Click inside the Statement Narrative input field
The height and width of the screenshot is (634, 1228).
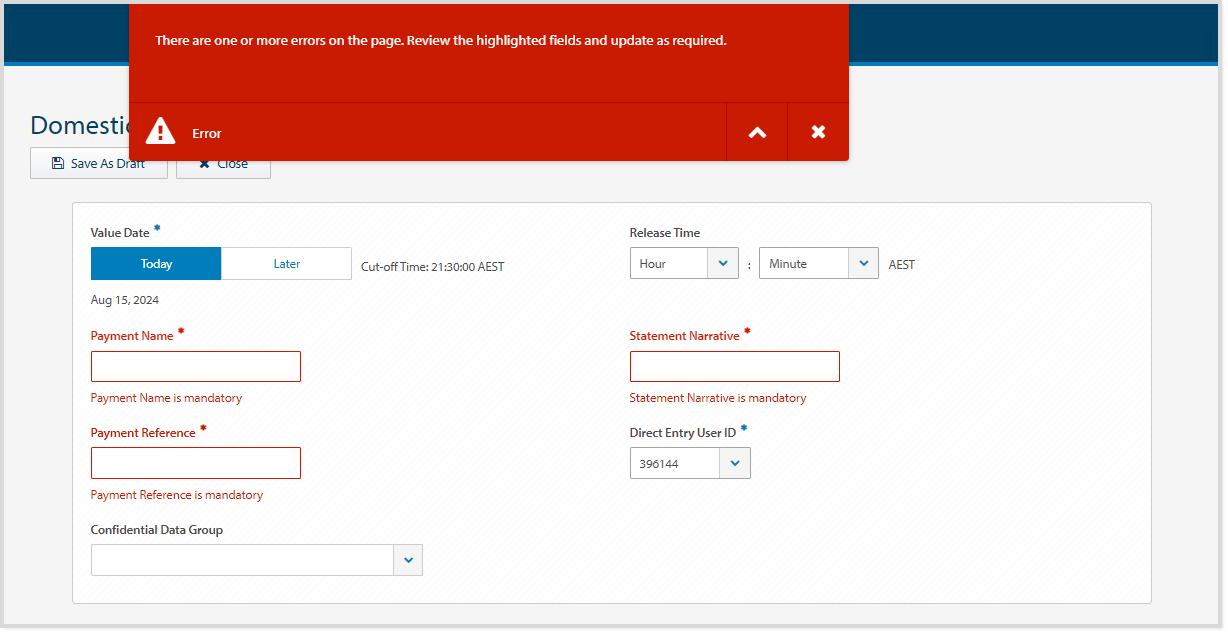(734, 366)
